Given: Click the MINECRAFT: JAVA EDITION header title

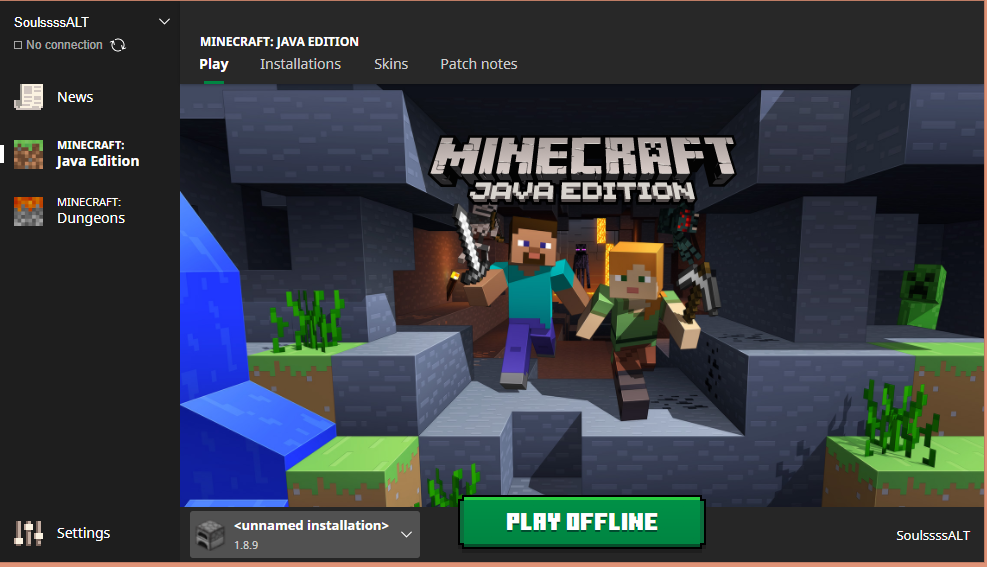Looking at the screenshot, I should tap(279, 42).
